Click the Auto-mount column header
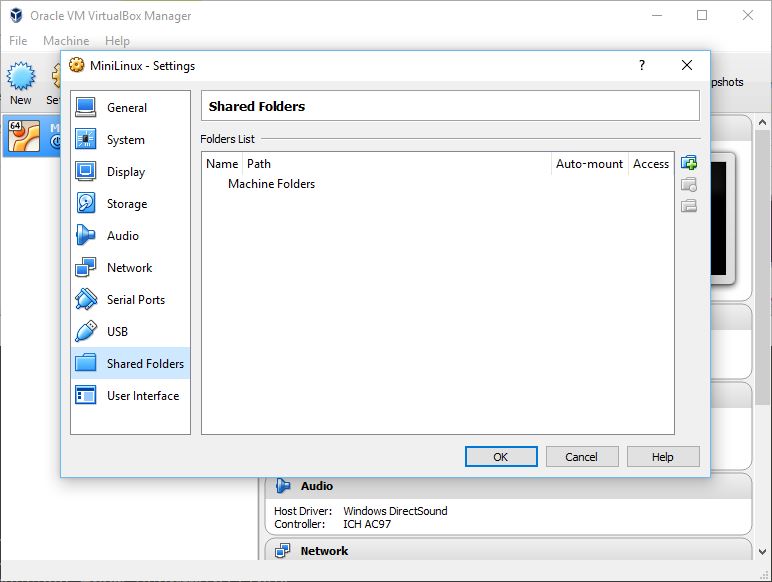Viewport: 772px width, 582px height. 589,163
